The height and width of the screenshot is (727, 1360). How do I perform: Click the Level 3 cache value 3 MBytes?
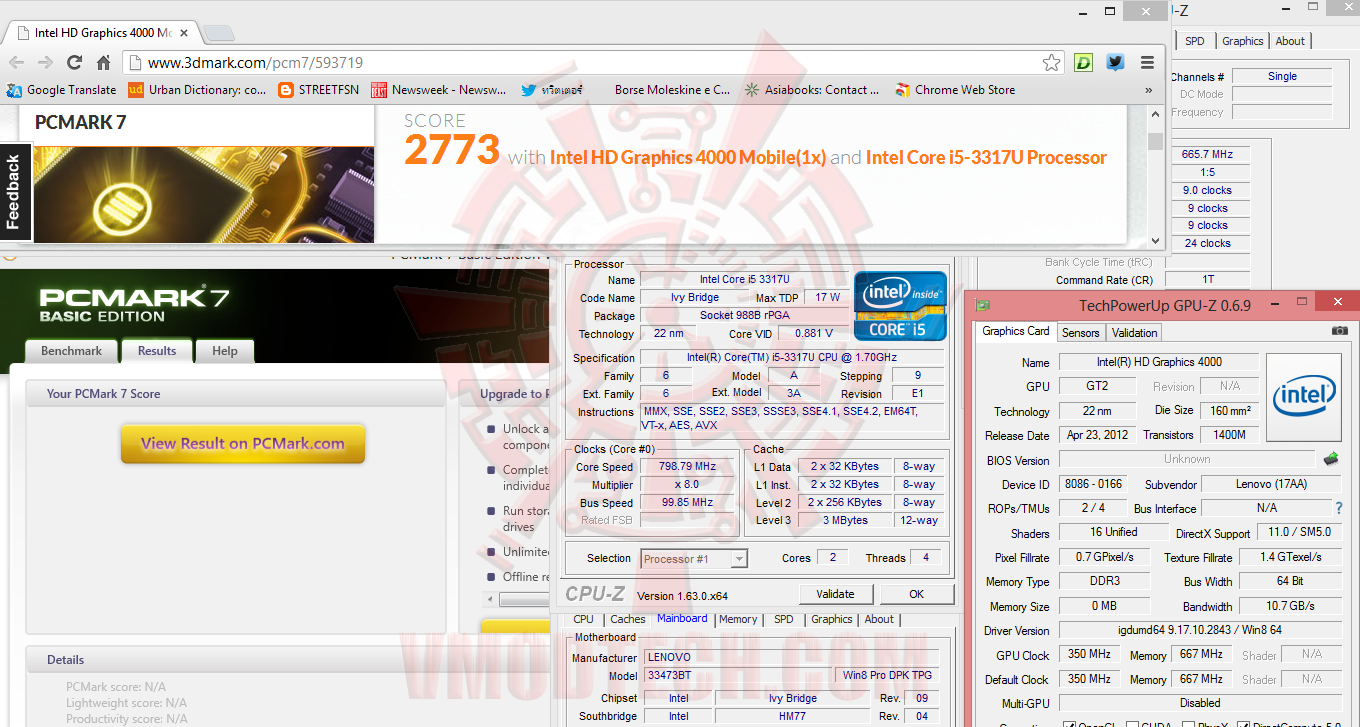pos(845,520)
